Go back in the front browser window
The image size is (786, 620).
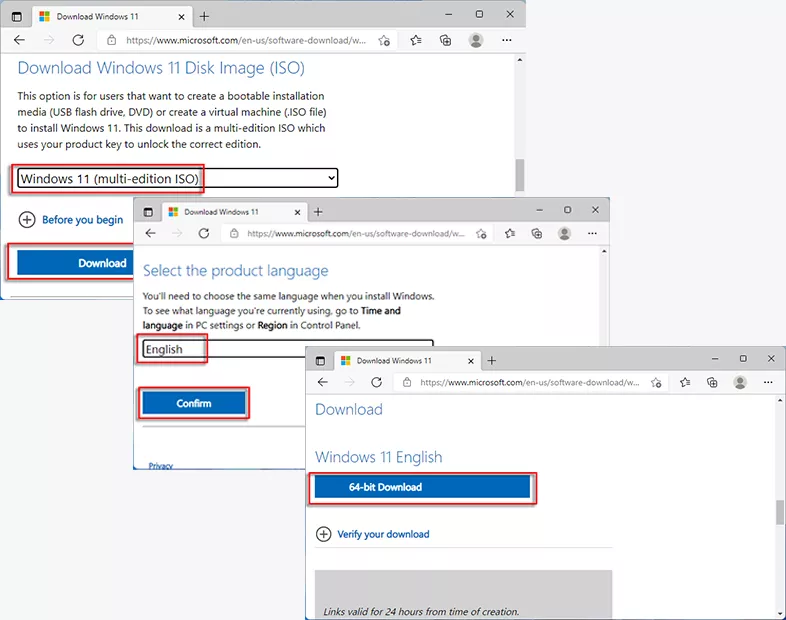[323, 382]
